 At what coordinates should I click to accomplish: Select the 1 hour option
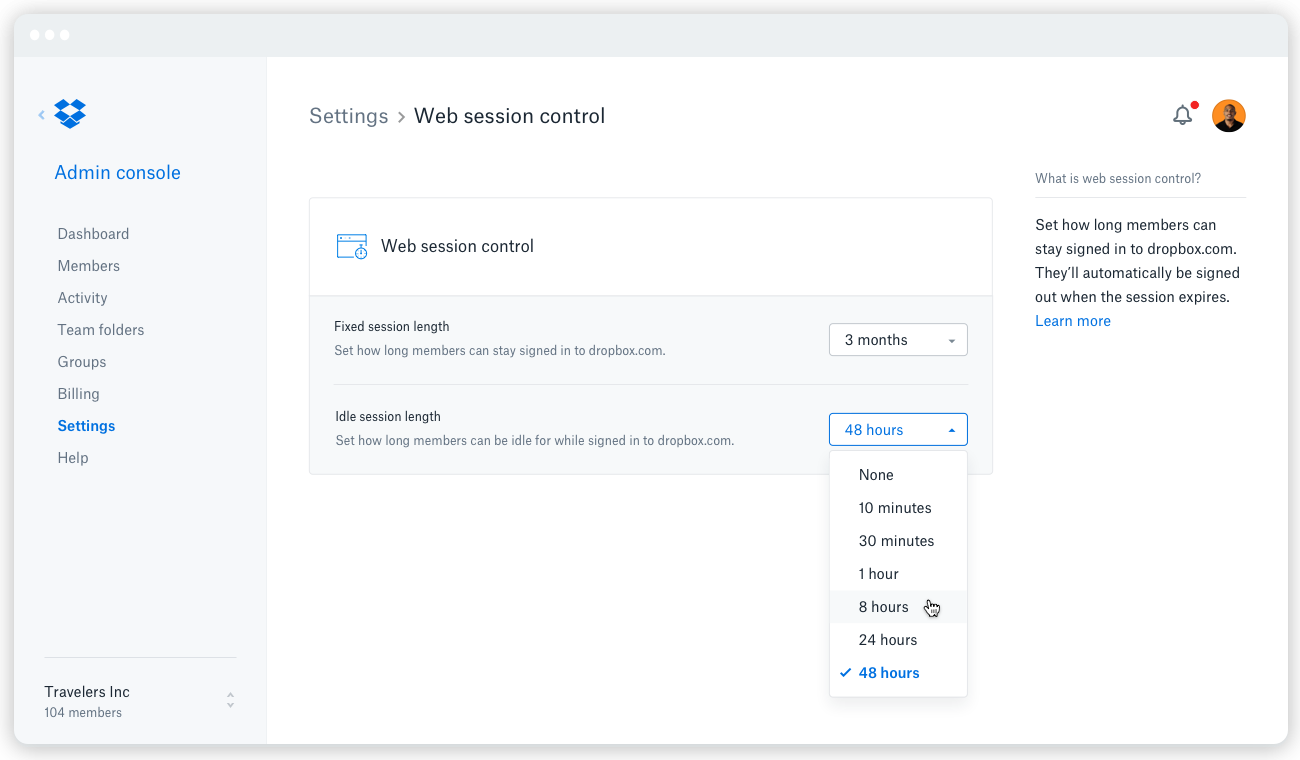[x=879, y=574]
